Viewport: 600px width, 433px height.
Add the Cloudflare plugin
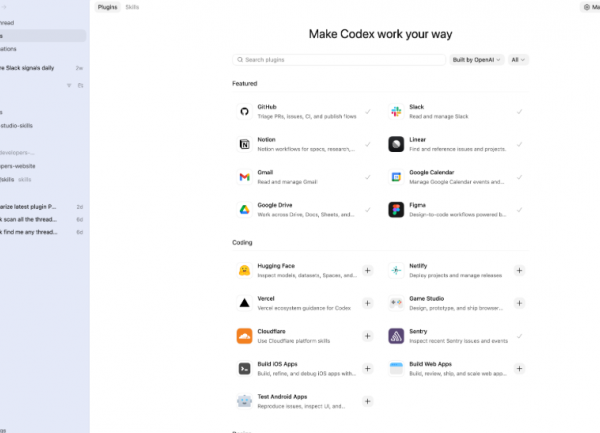(367, 336)
